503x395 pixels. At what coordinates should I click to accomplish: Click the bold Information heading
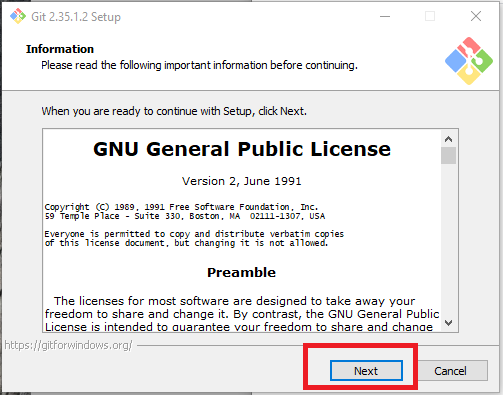pyautogui.click(x=60, y=49)
